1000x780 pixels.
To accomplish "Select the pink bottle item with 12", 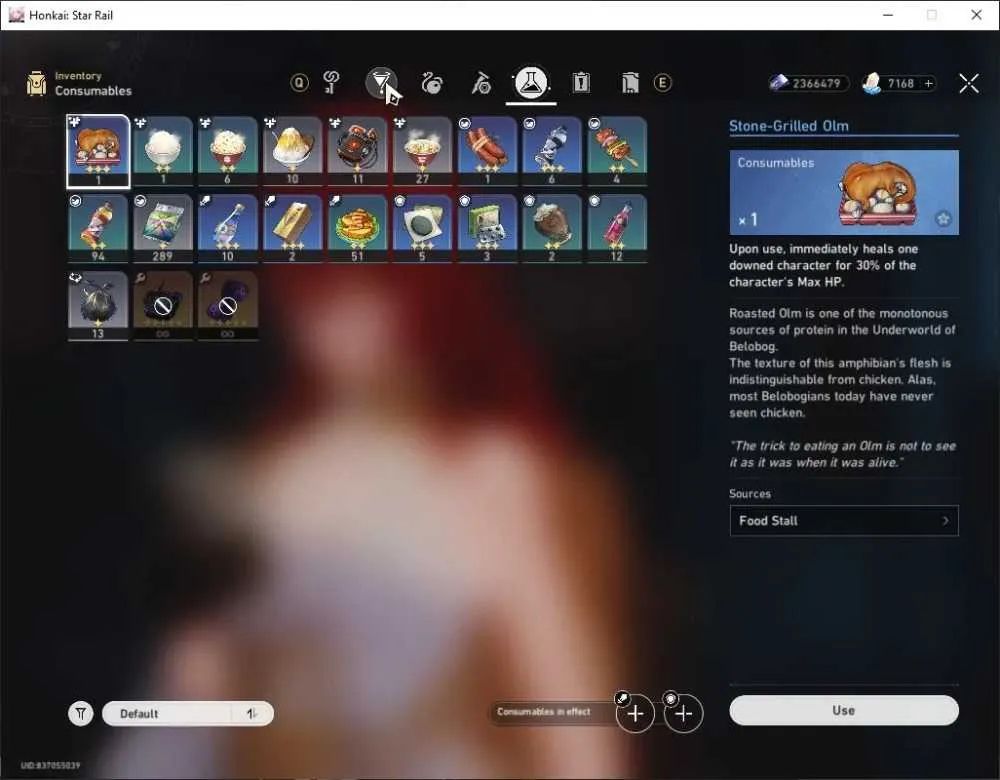I will pos(617,229).
